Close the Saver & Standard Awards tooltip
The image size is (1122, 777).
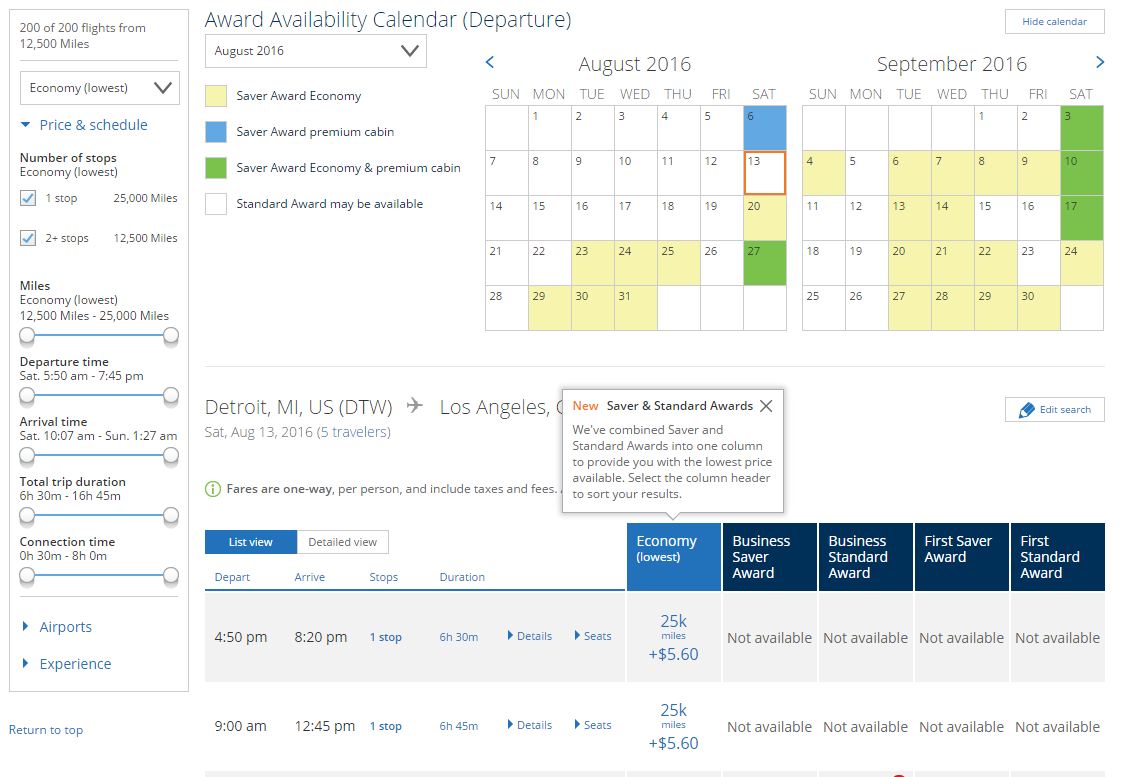click(766, 406)
